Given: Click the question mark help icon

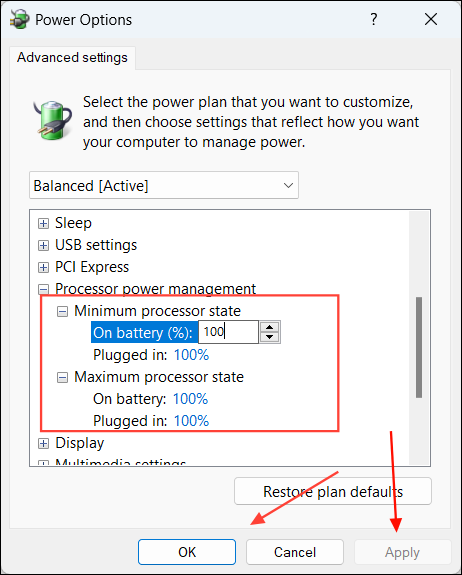Looking at the screenshot, I should 373,19.
